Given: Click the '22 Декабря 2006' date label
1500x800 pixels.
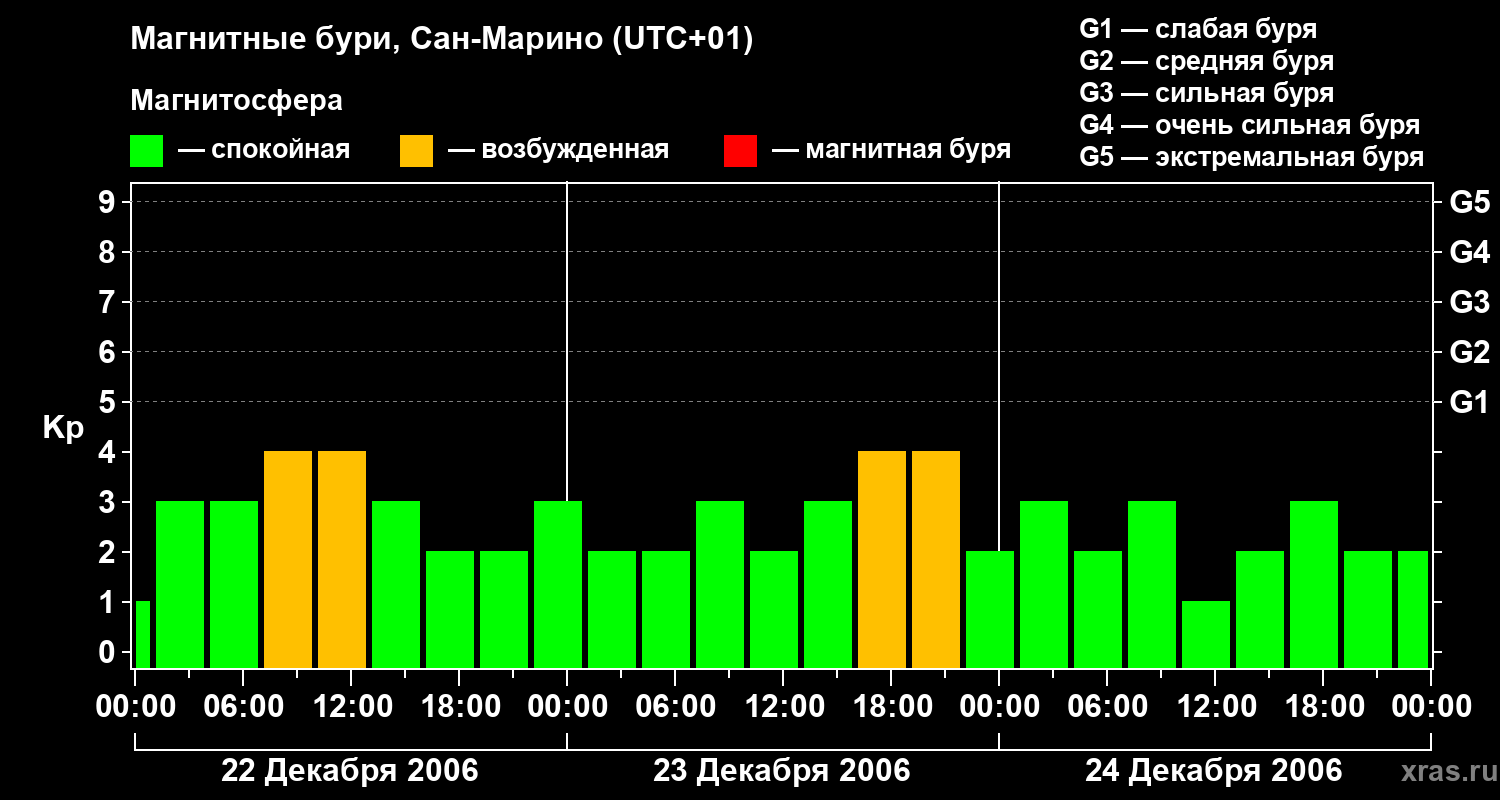Looking at the screenshot, I should pyautogui.click(x=350, y=771).
